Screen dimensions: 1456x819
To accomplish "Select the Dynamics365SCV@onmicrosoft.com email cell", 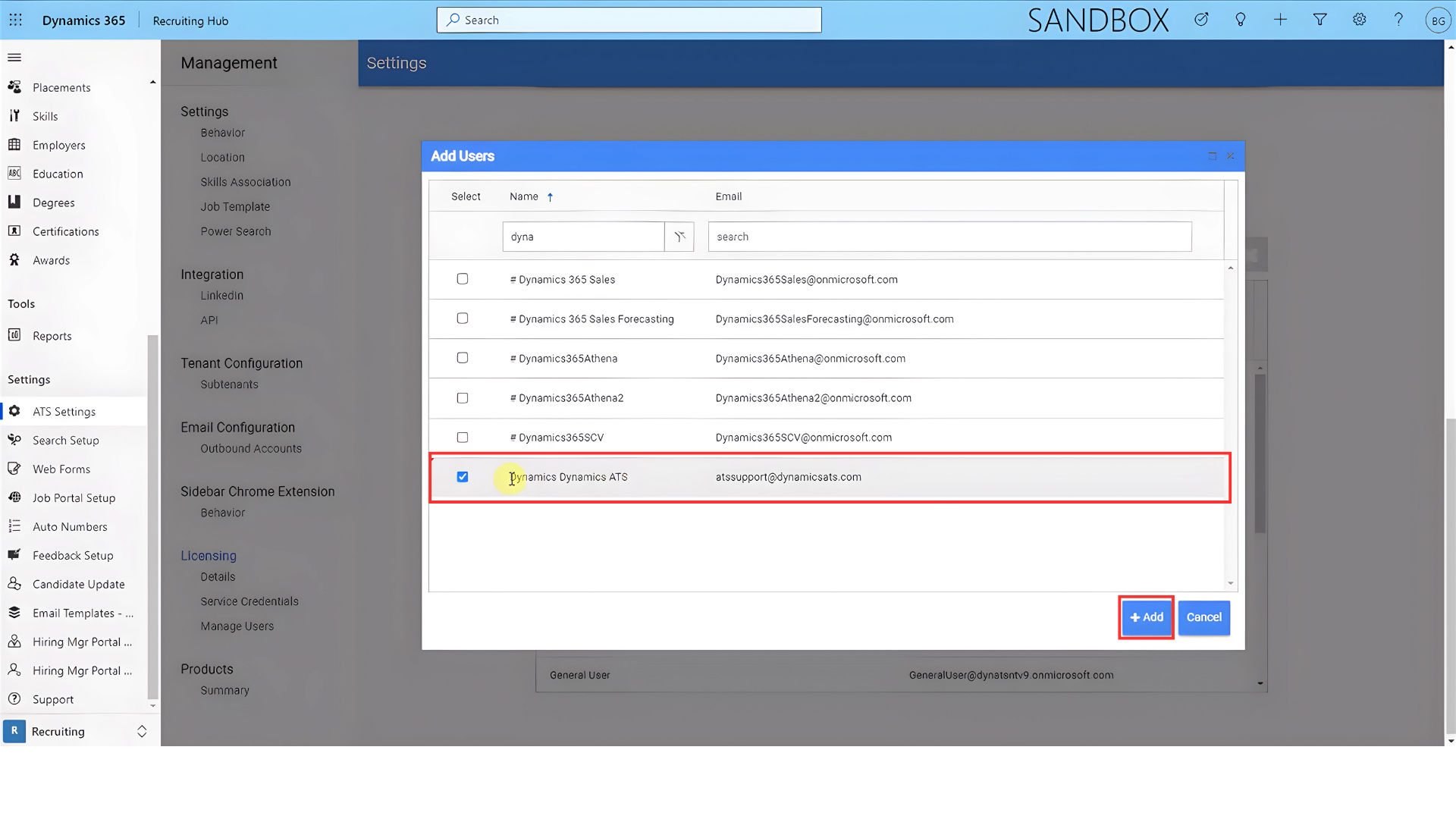I will pos(804,438).
